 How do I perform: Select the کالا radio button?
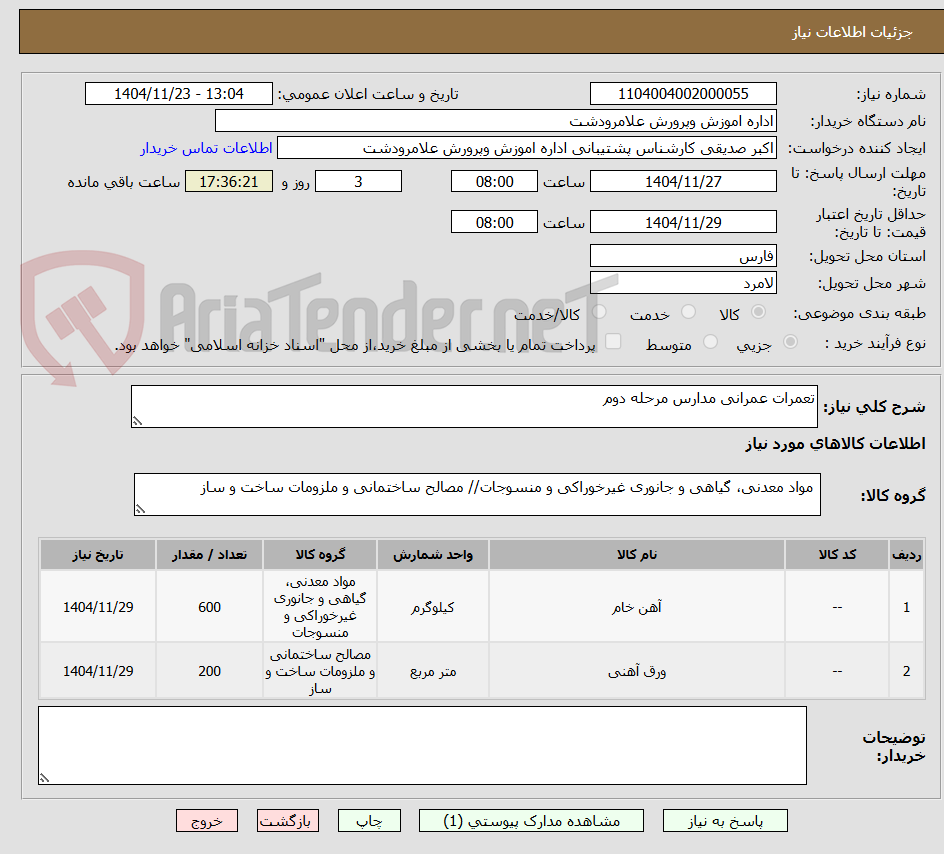[x=759, y=312]
